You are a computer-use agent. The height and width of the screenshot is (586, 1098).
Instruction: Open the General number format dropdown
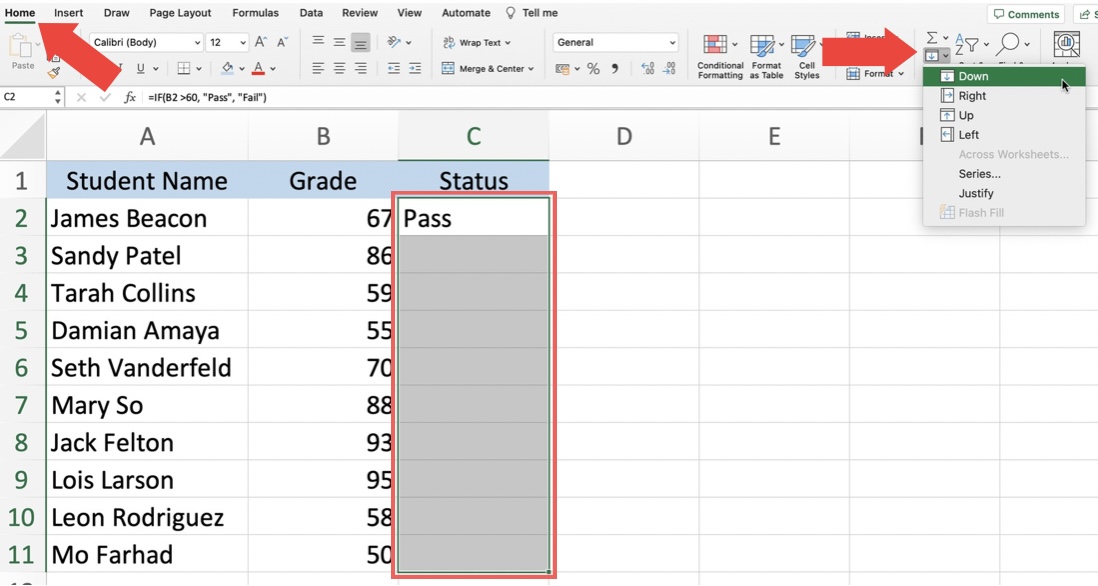616,42
